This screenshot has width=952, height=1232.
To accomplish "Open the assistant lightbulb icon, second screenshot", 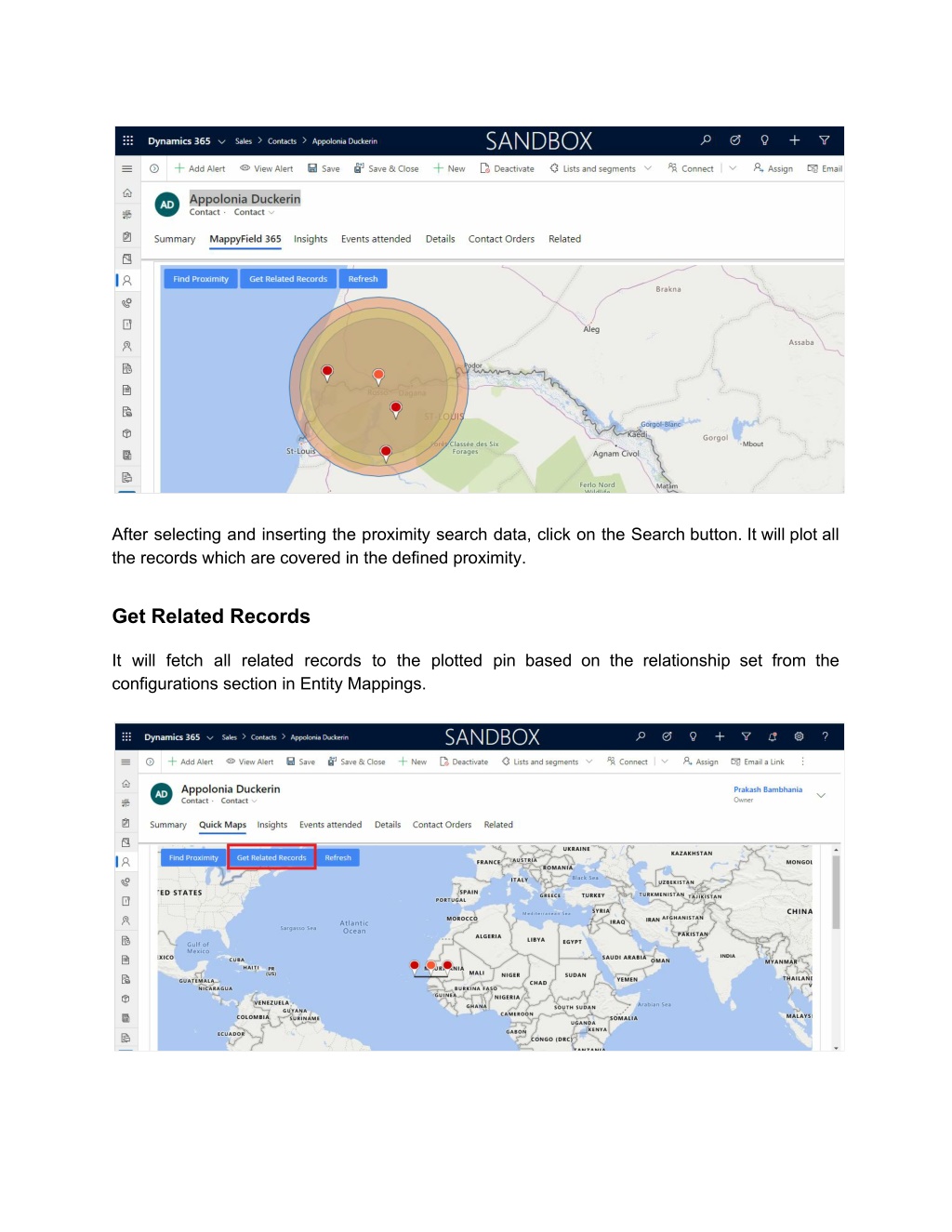I will tap(693, 736).
